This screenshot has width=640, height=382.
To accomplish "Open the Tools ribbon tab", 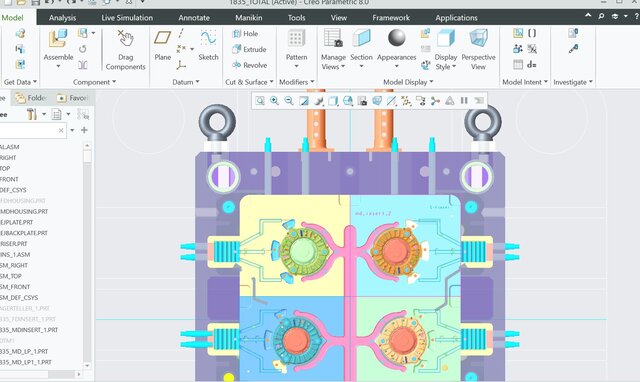I will pos(296,18).
